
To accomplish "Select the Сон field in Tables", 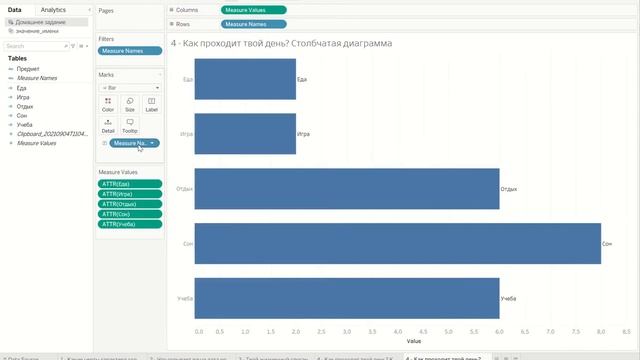I will pos(22,116).
